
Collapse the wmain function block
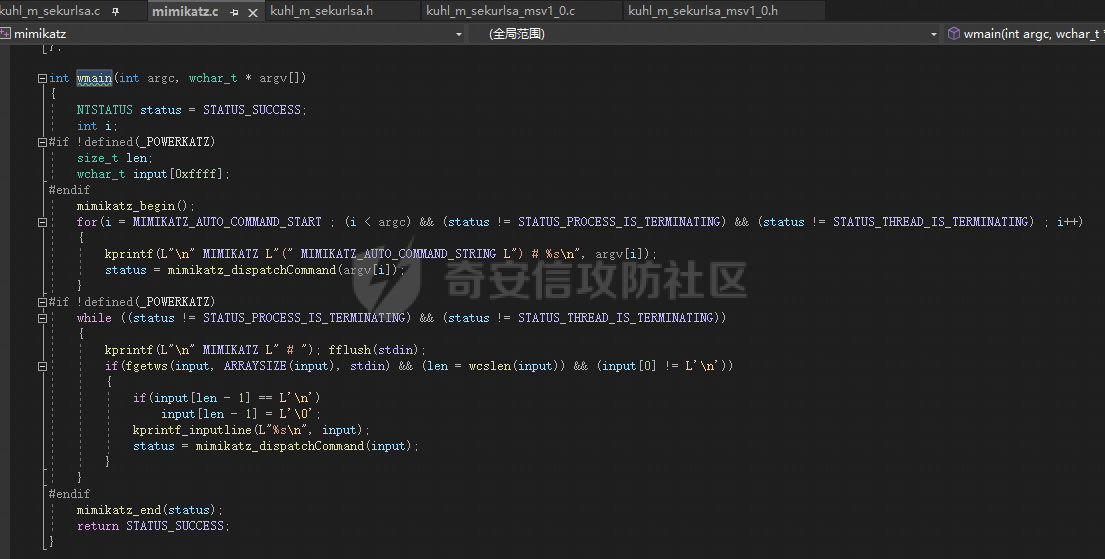42,78
